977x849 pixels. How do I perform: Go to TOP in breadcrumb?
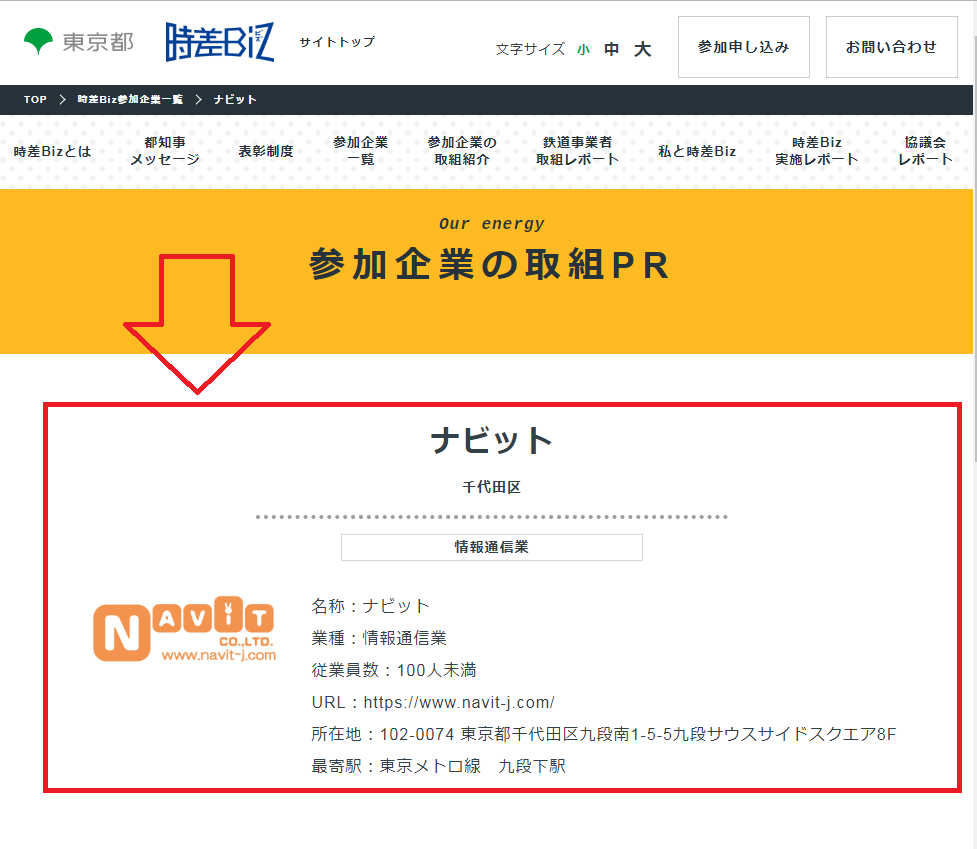click(x=35, y=100)
